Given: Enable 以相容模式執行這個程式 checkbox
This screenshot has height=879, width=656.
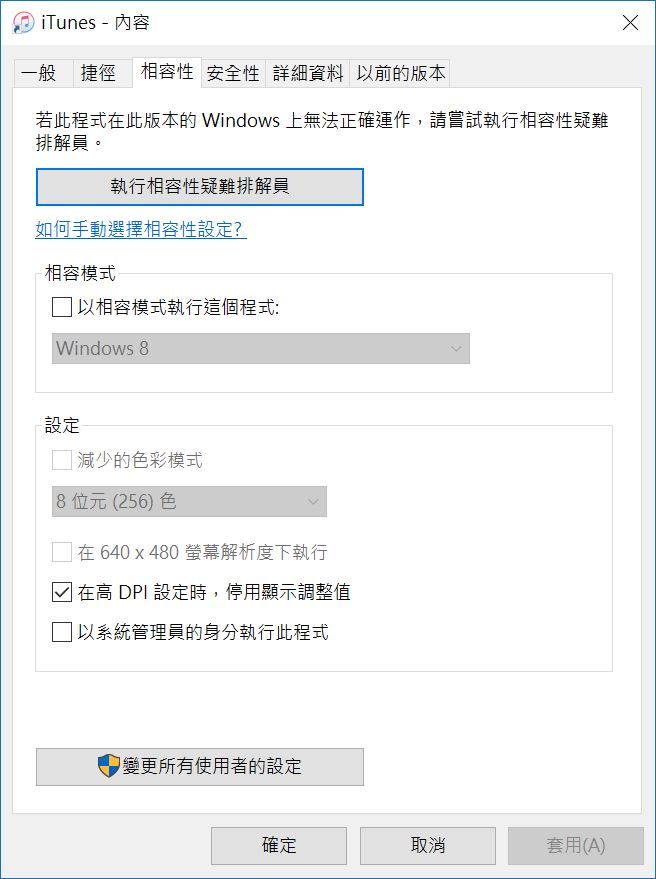Looking at the screenshot, I should (62, 307).
